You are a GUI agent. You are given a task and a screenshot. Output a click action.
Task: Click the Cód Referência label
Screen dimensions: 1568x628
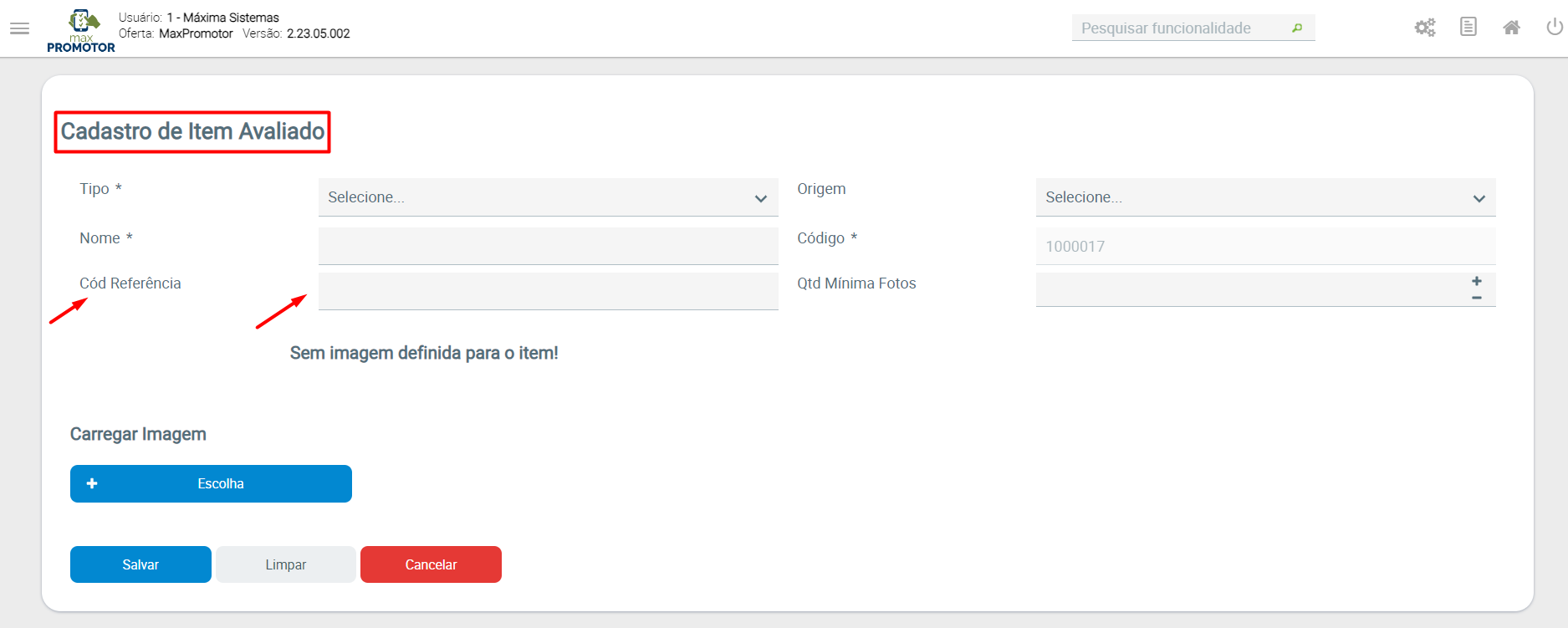click(x=130, y=283)
